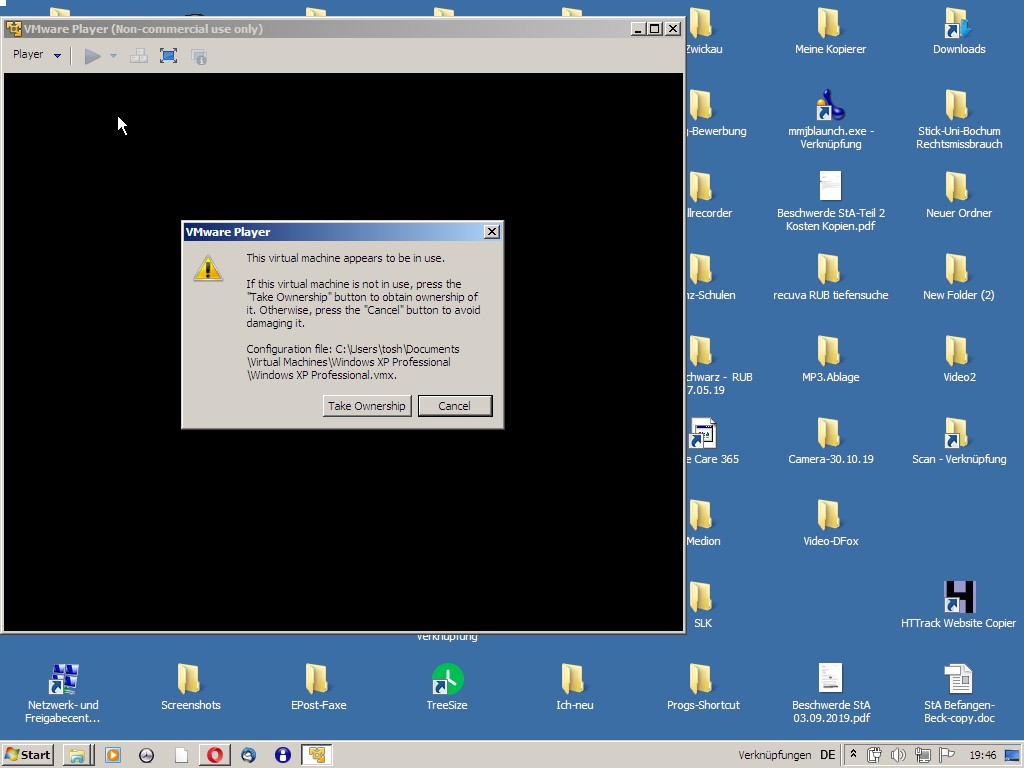Launch Thunderbird from the taskbar
The image size is (1024, 768).
(248, 755)
